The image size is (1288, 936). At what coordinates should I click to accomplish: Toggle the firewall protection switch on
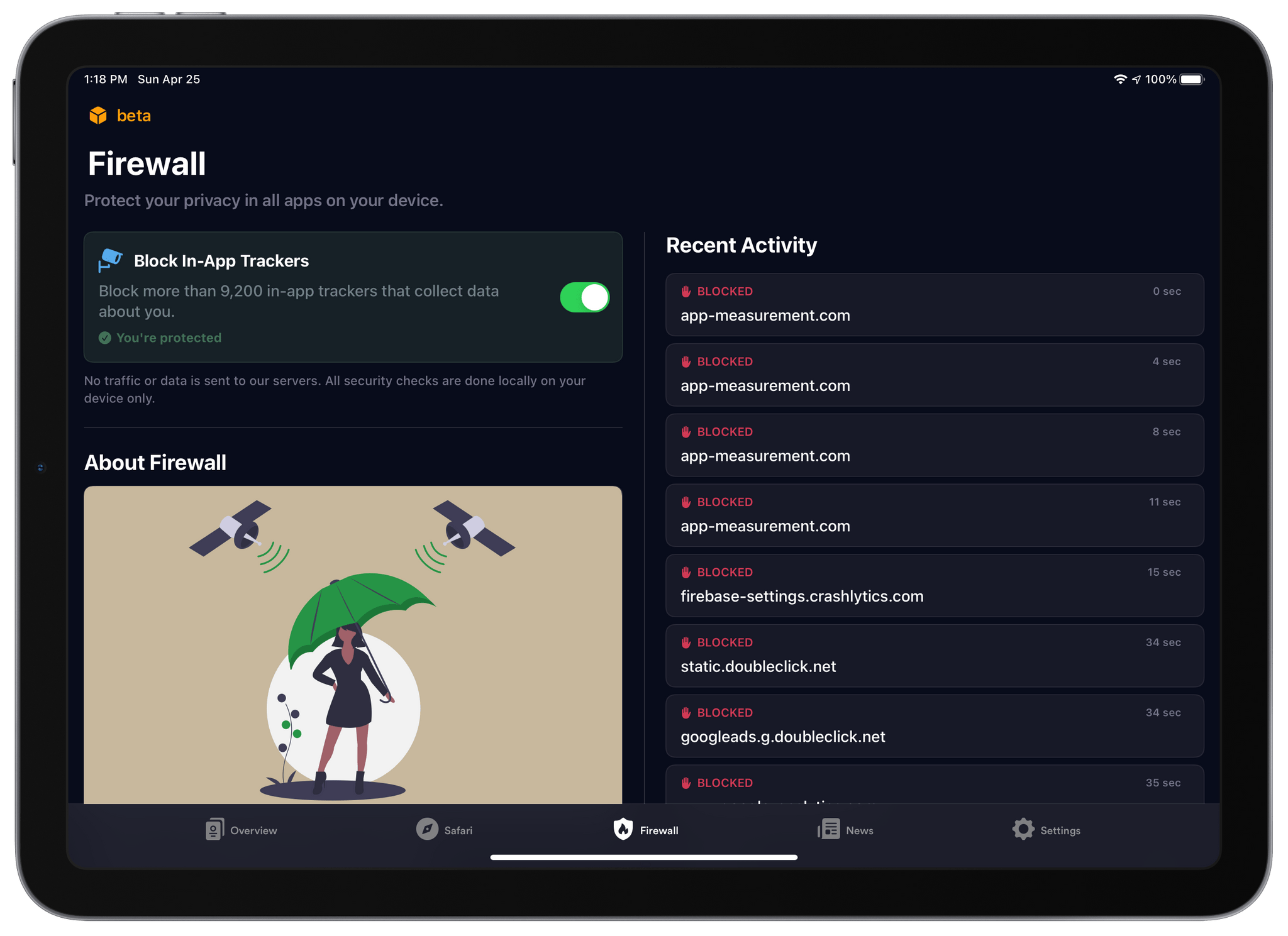pos(585,295)
